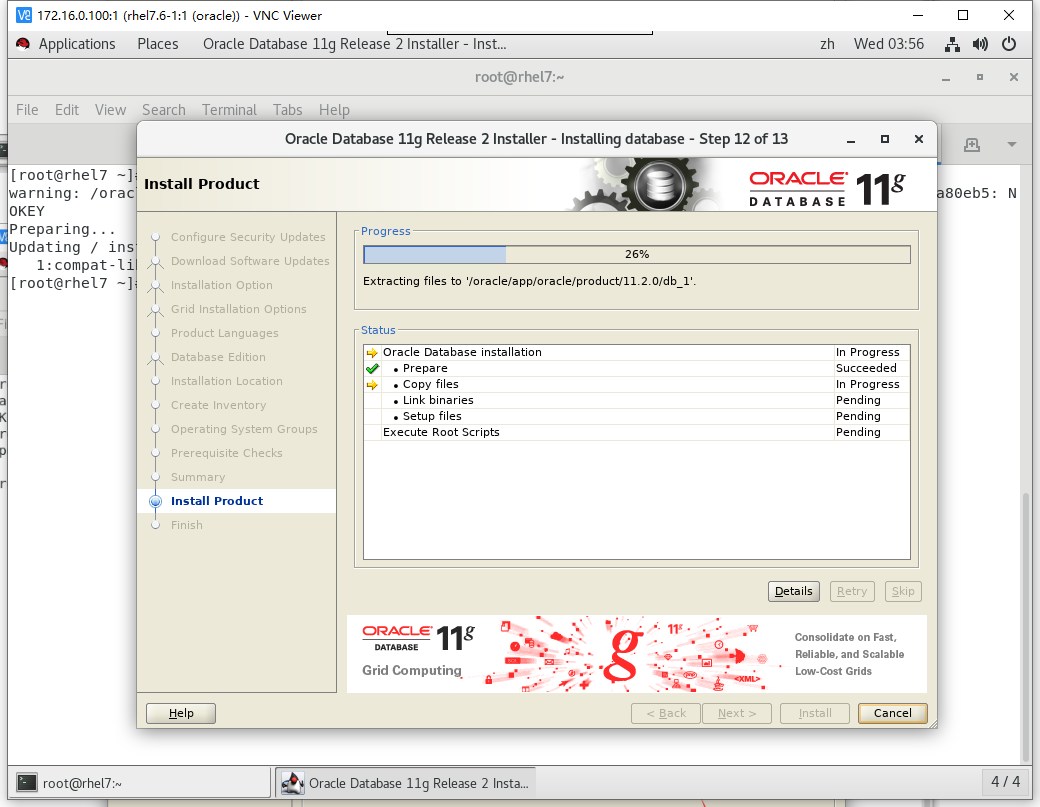Click the new terminal tab icon
The image size is (1040, 807).
click(x=972, y=145)
